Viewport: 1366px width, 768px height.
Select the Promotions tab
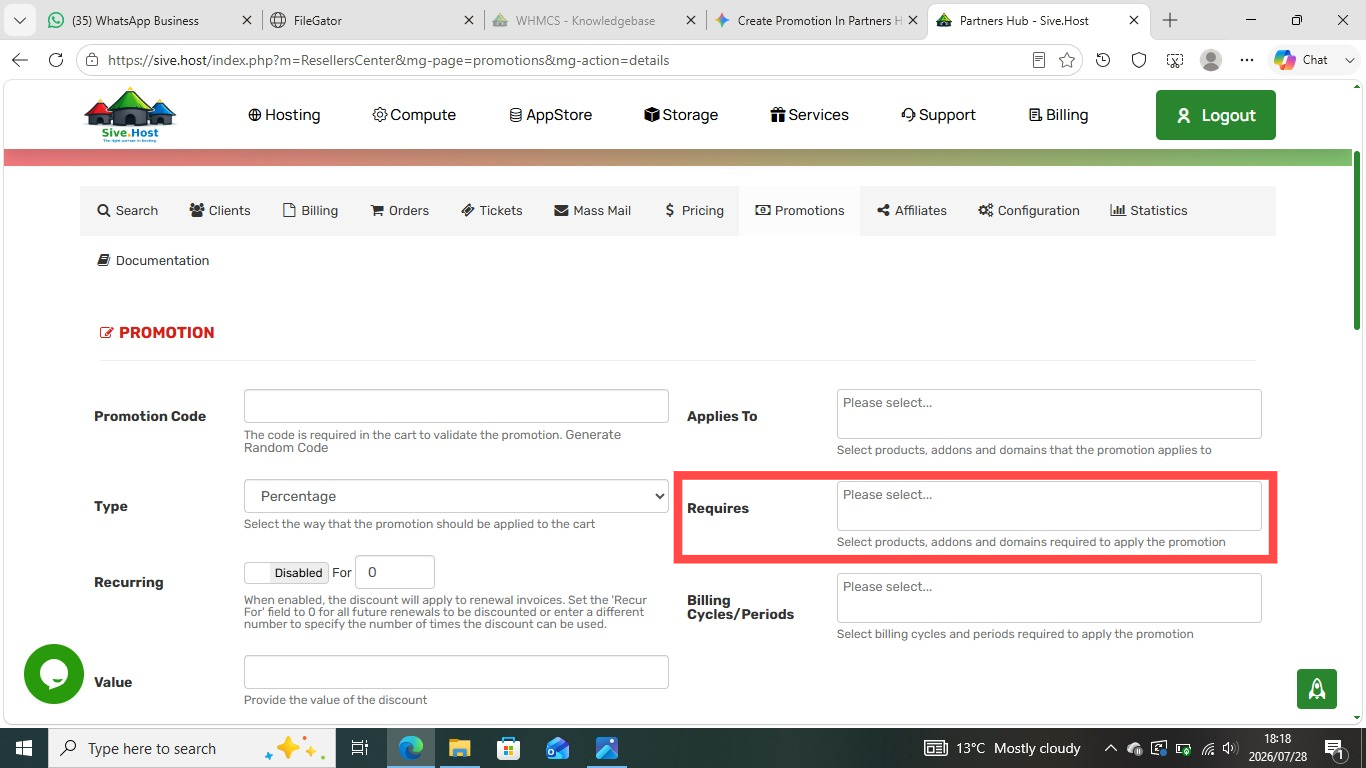pos(799,211)
